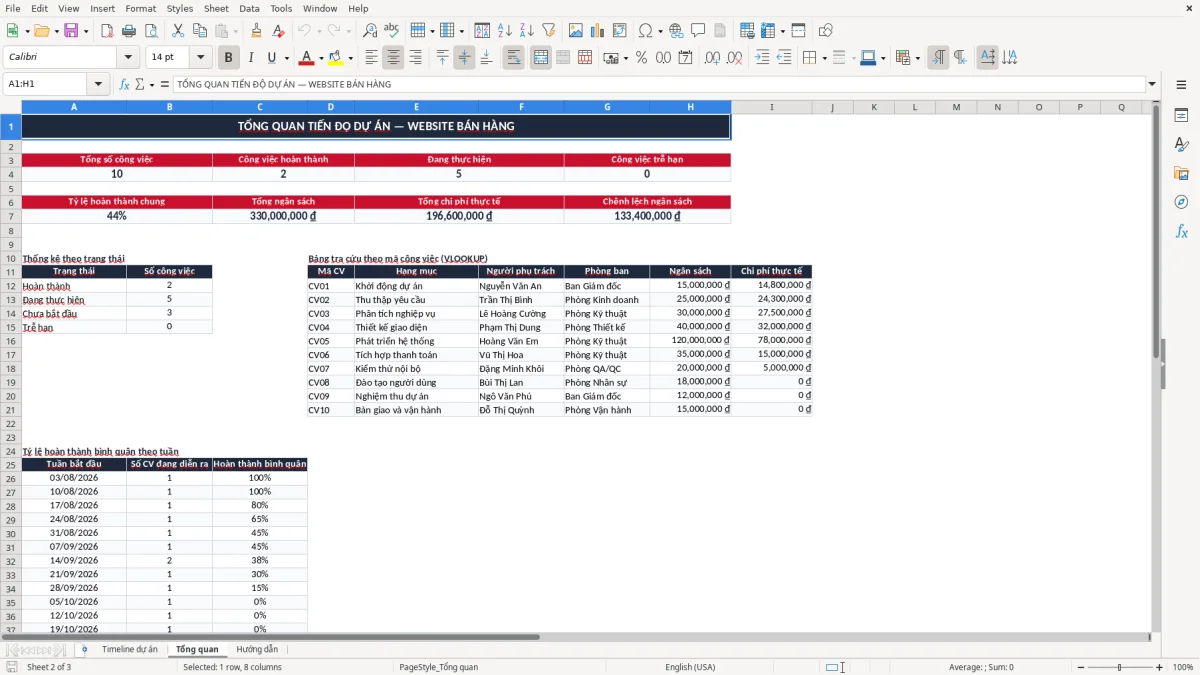1200x675 pixels.
Task: Click the AutoFilter funnel icon
Action: tap(549, 31)
